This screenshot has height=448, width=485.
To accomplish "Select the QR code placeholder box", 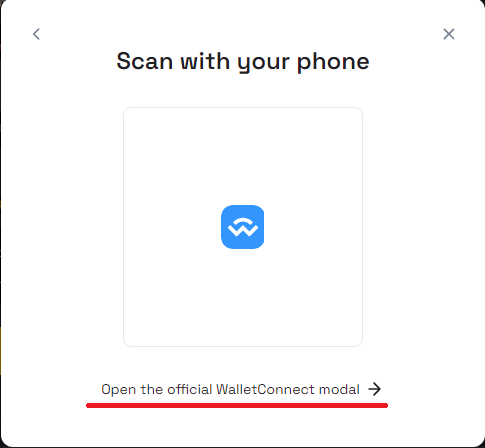I will tap(243, 227).
